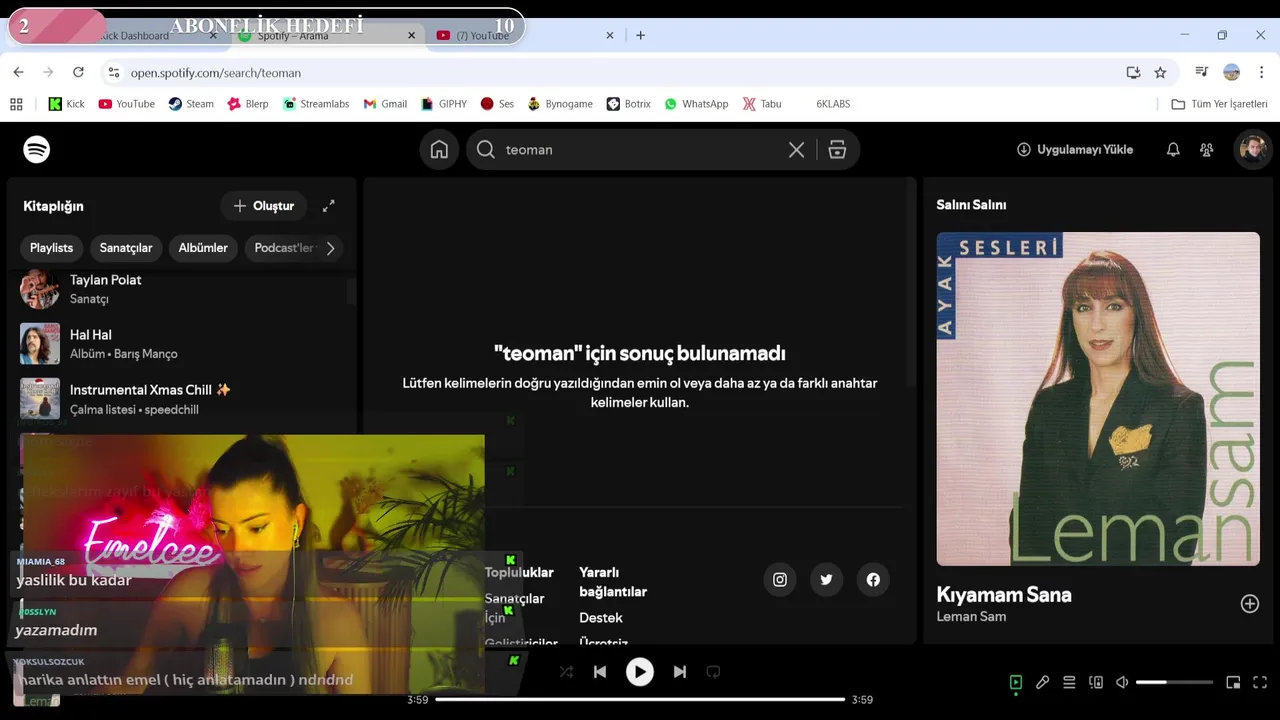Click the song progress bar
1280x720 pixels.
[640, 700]
